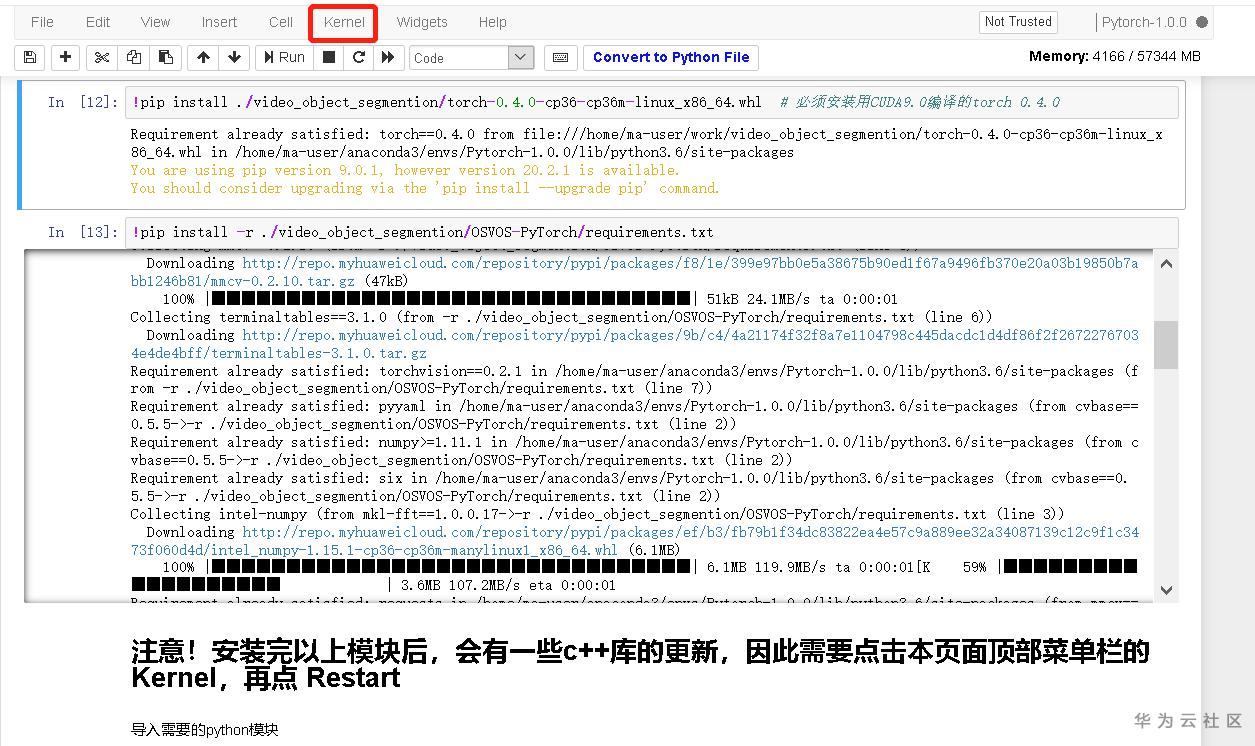1255x746 pixels.
Task: Click the Pytorch-1.0.0 kernel name
Action: pyautogui.click(x=1144, y=22)
